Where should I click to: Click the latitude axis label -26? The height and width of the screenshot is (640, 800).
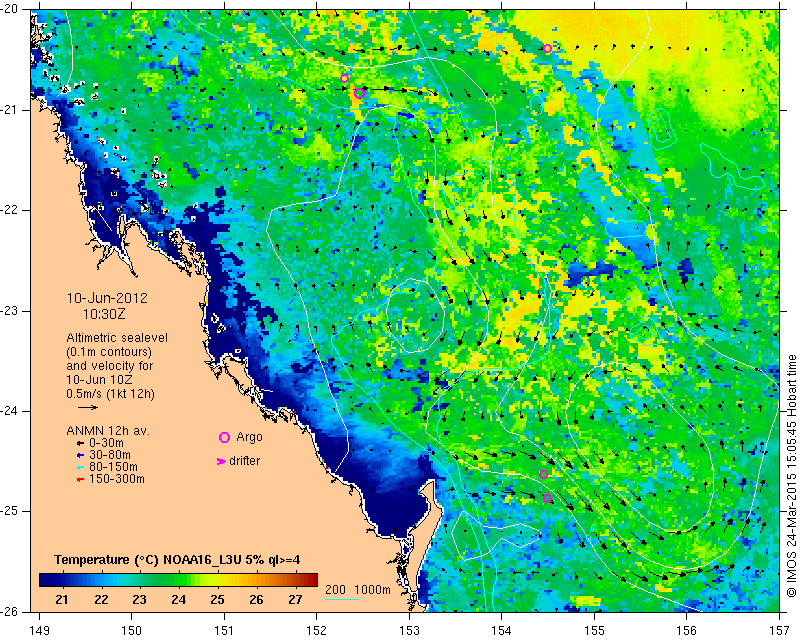(10, 611)
